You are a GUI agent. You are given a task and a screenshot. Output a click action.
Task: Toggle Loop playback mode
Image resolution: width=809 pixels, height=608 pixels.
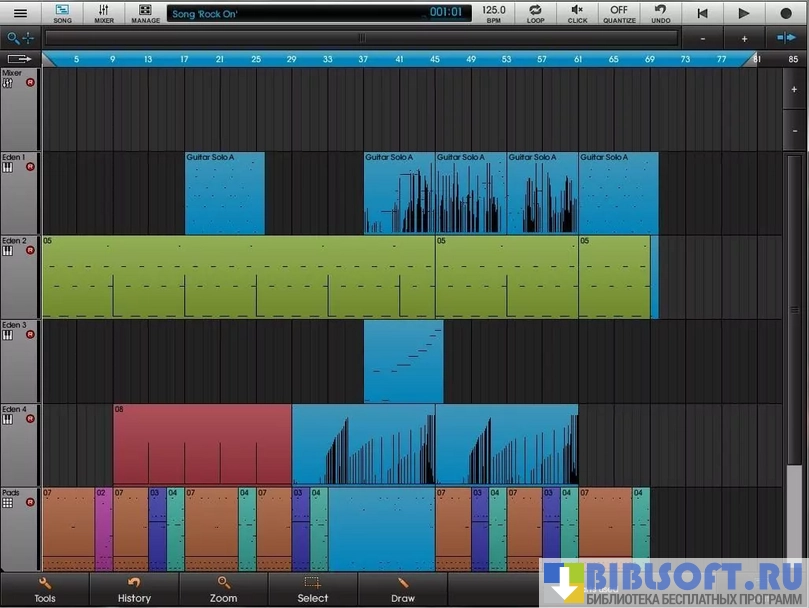(535, 13)
